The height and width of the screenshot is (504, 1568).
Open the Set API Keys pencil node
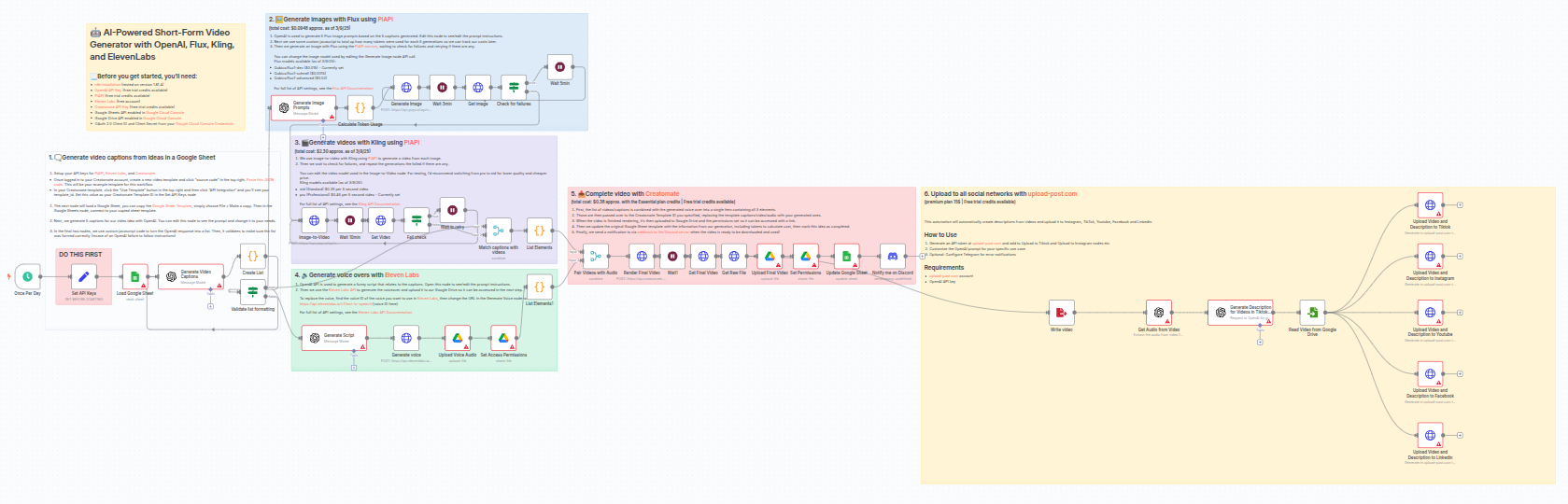(x=83, y=276)
